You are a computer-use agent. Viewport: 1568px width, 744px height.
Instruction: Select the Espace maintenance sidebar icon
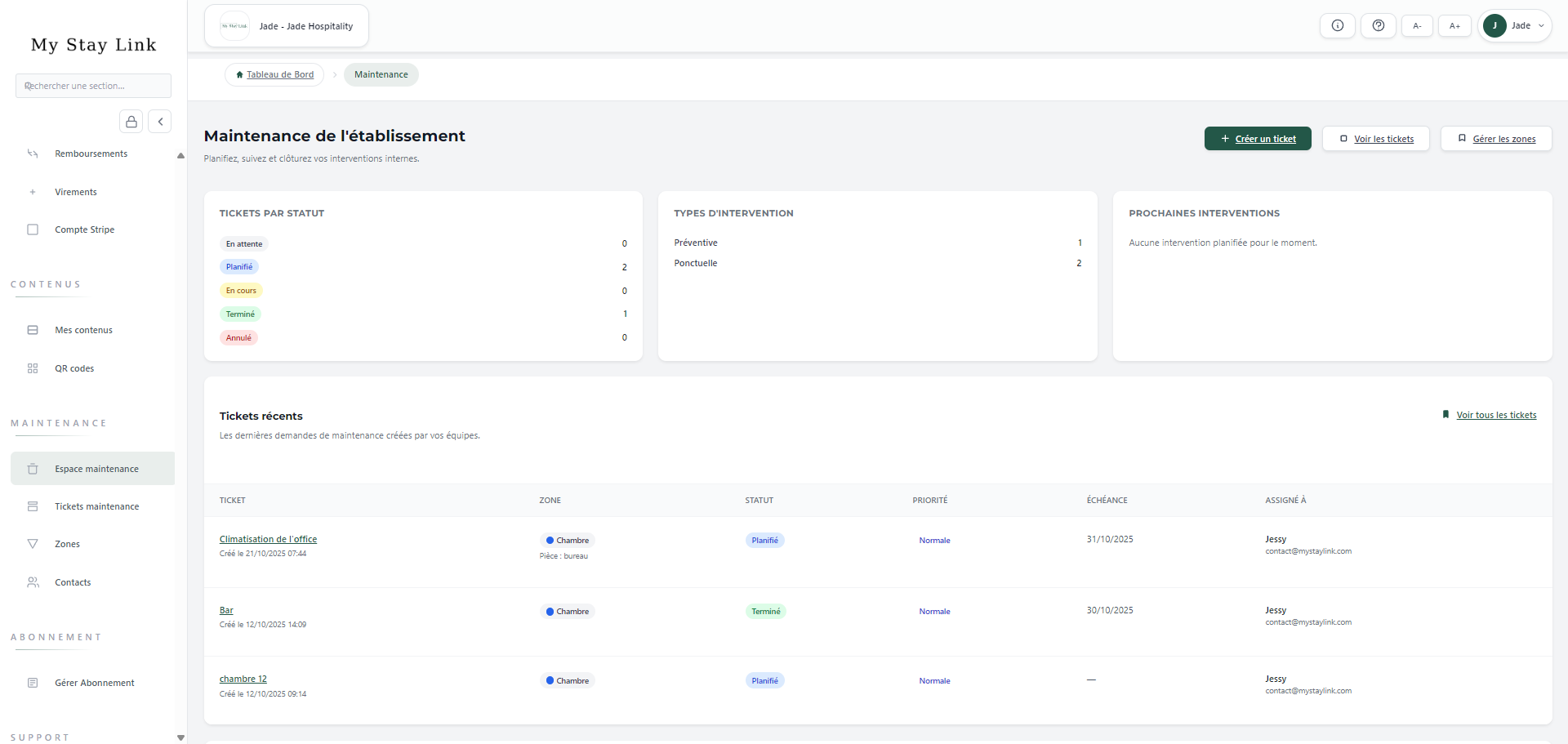tap(33, 468)
